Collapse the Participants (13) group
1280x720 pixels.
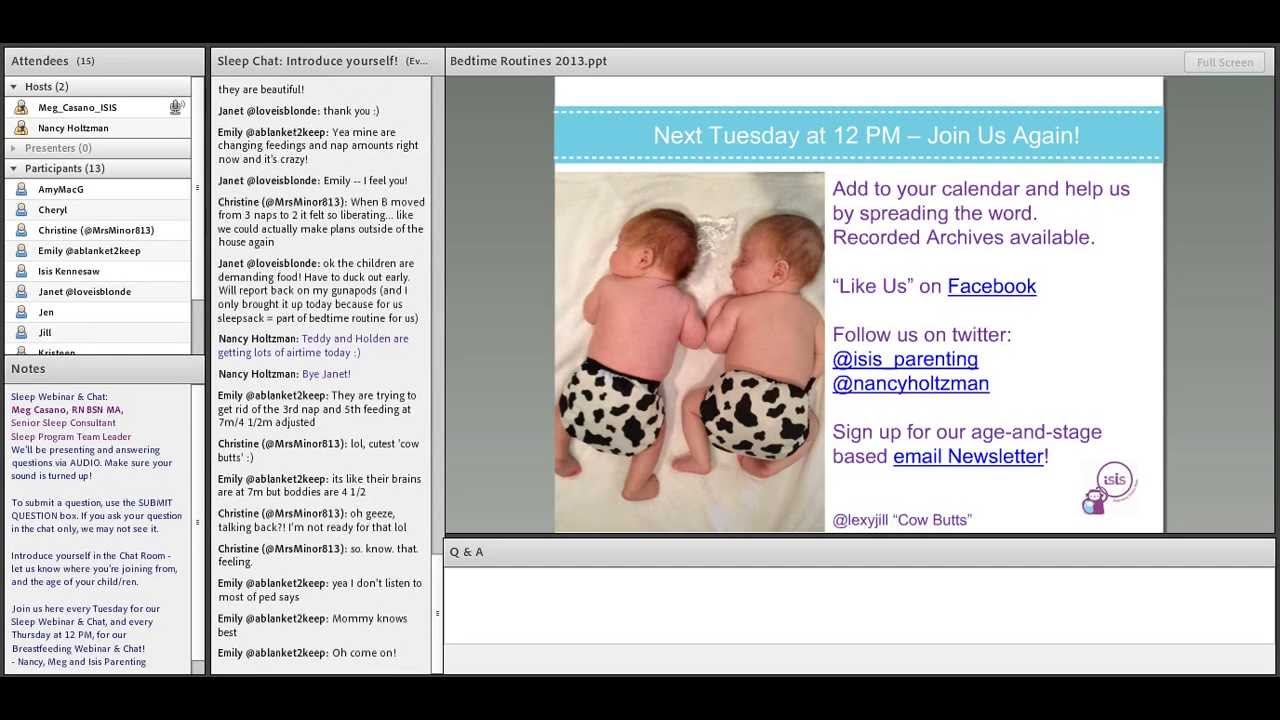tap(13, 168)
